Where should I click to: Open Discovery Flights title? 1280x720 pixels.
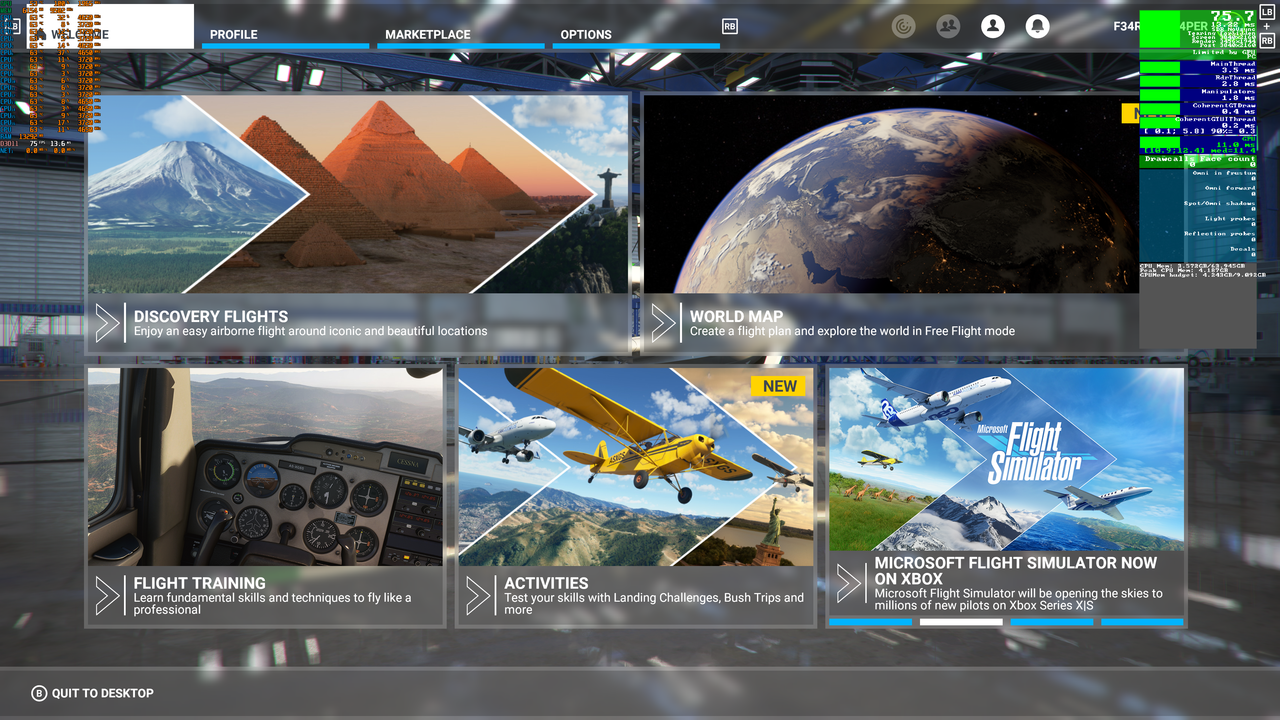(211, 316)
